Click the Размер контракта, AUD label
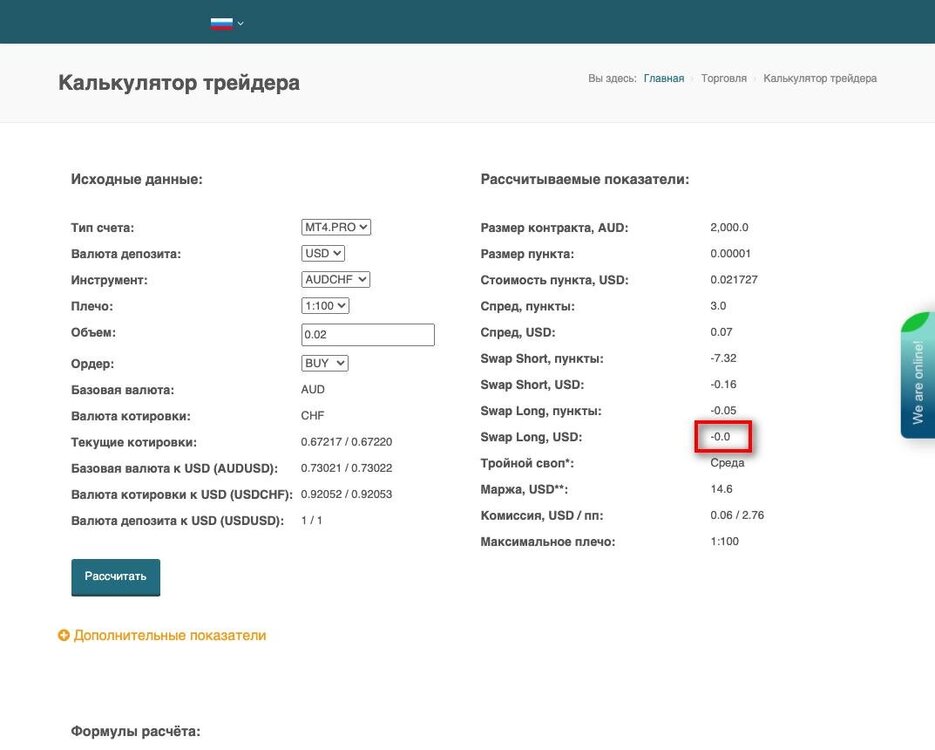Viewport: 935px width, 750px height. [554, 228]
